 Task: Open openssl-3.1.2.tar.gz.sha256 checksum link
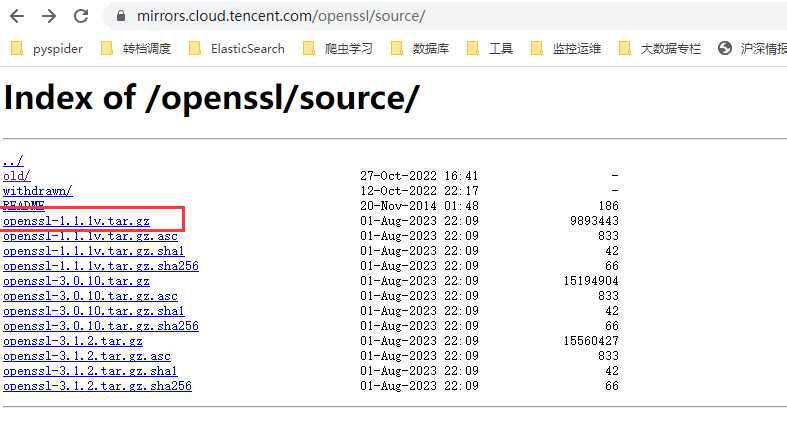pyautogui.click(x=97, y=386)
